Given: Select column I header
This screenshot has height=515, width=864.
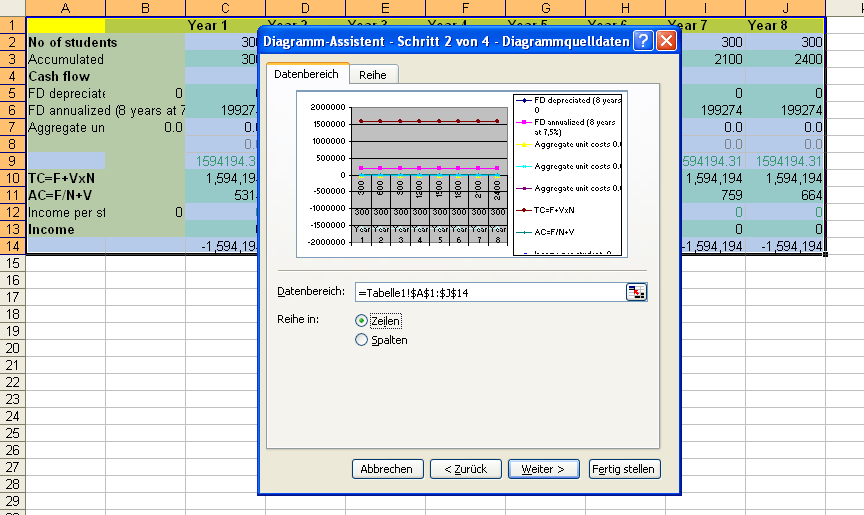Looking at the screenshot, I should 705,8.
